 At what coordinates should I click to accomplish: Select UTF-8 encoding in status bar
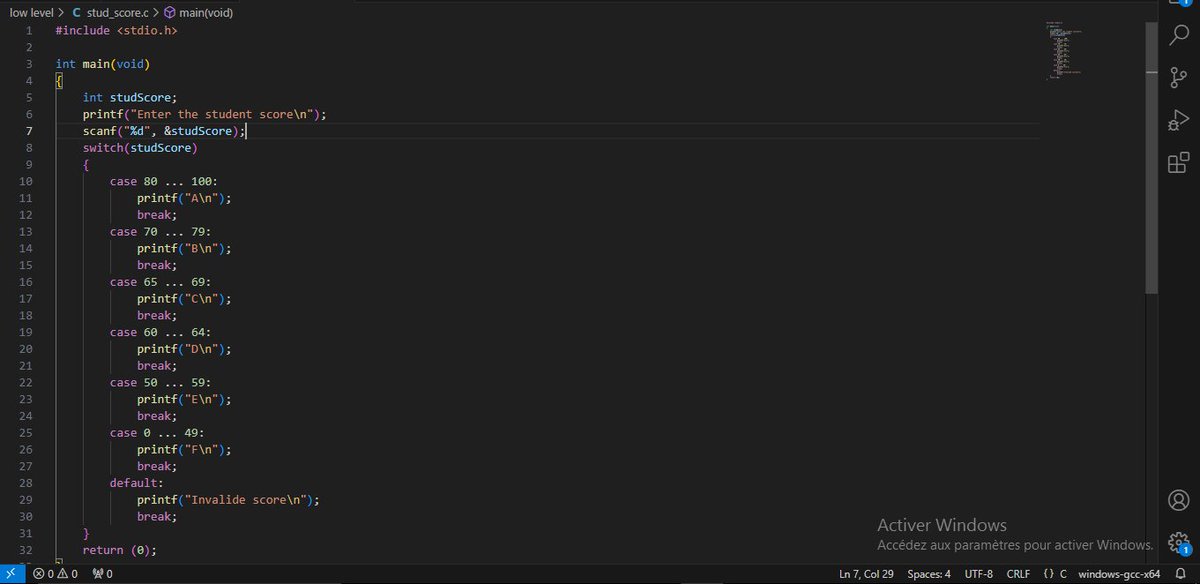pos(978,573)
